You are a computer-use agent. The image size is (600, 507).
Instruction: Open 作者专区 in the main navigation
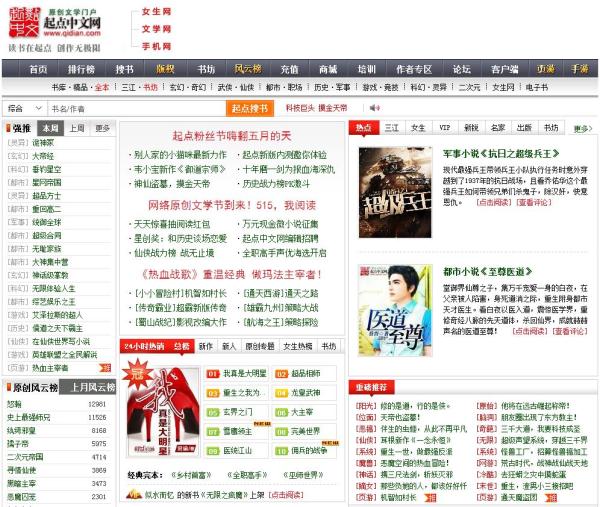tap(414, 69)
